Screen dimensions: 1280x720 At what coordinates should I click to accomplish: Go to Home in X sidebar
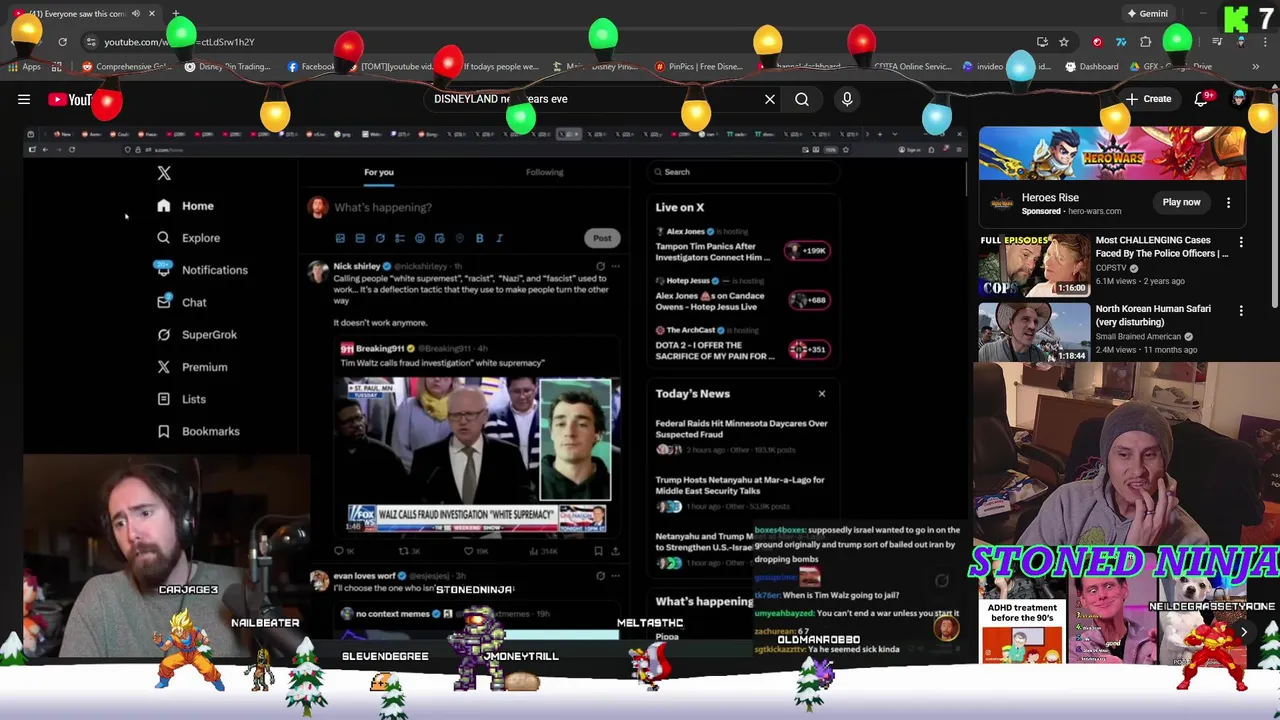click(185, 206)
